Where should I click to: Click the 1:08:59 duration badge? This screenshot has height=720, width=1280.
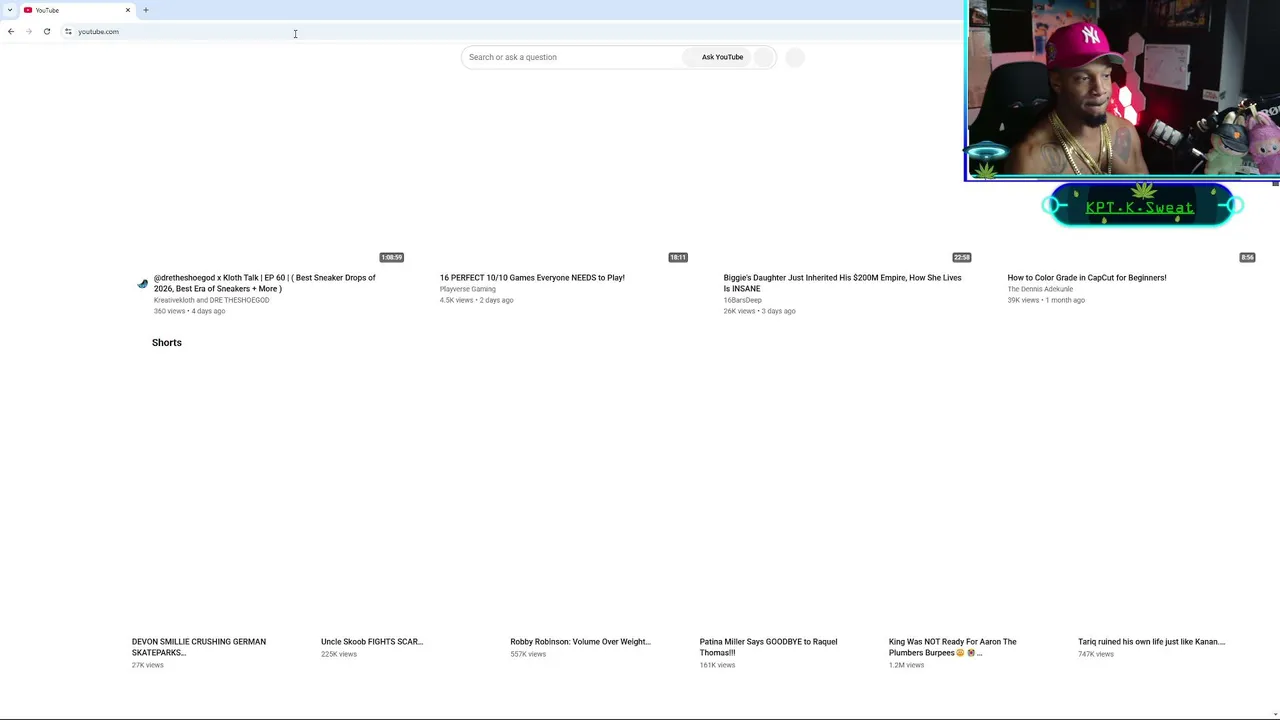tap(391, 257)
